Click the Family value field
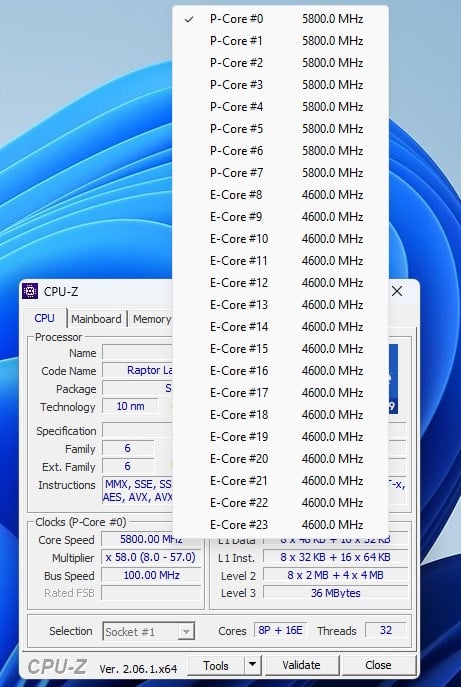 [x=128, y=448]
